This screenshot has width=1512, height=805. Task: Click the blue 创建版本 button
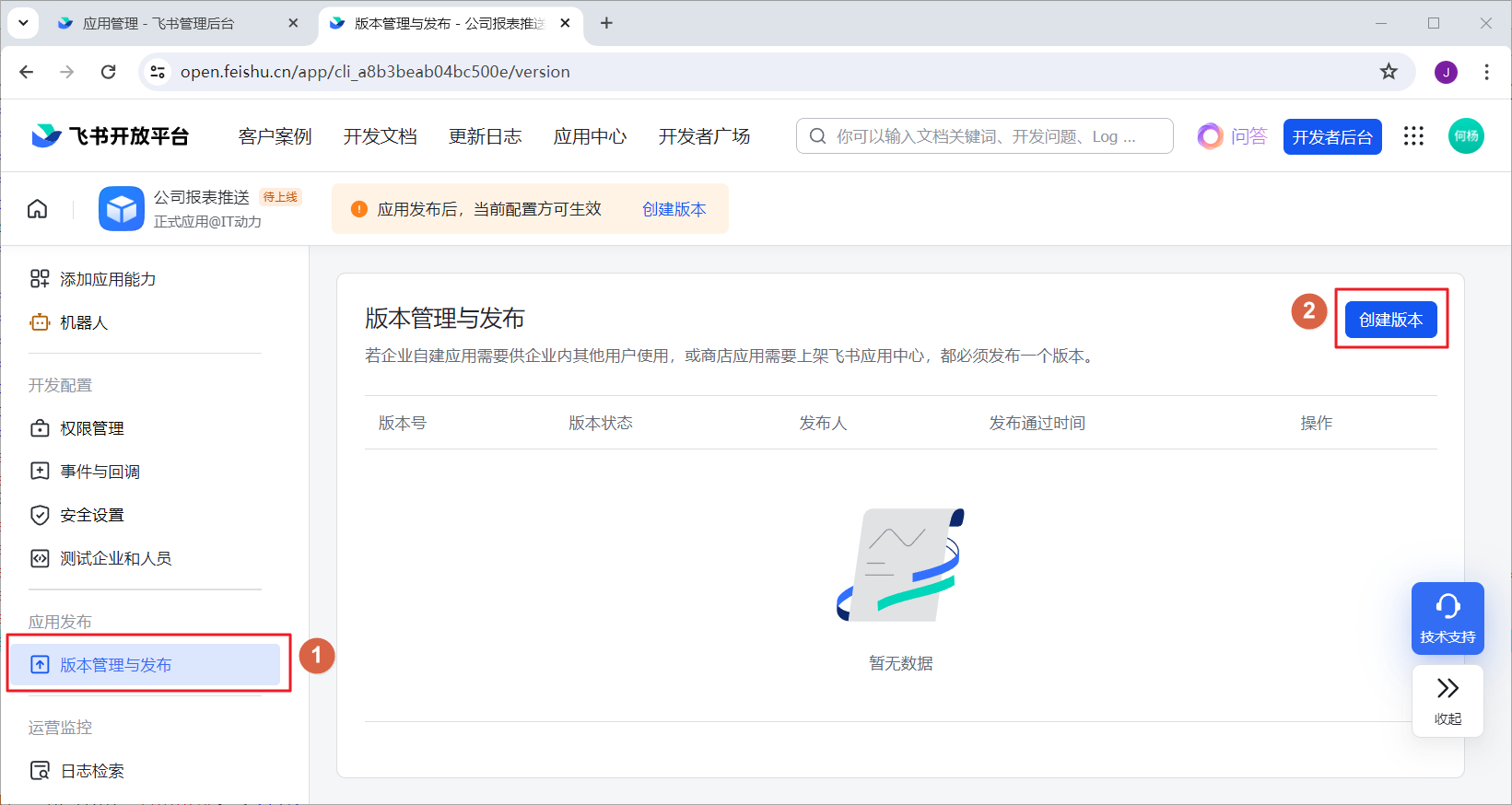click(x=1390, y=320)
